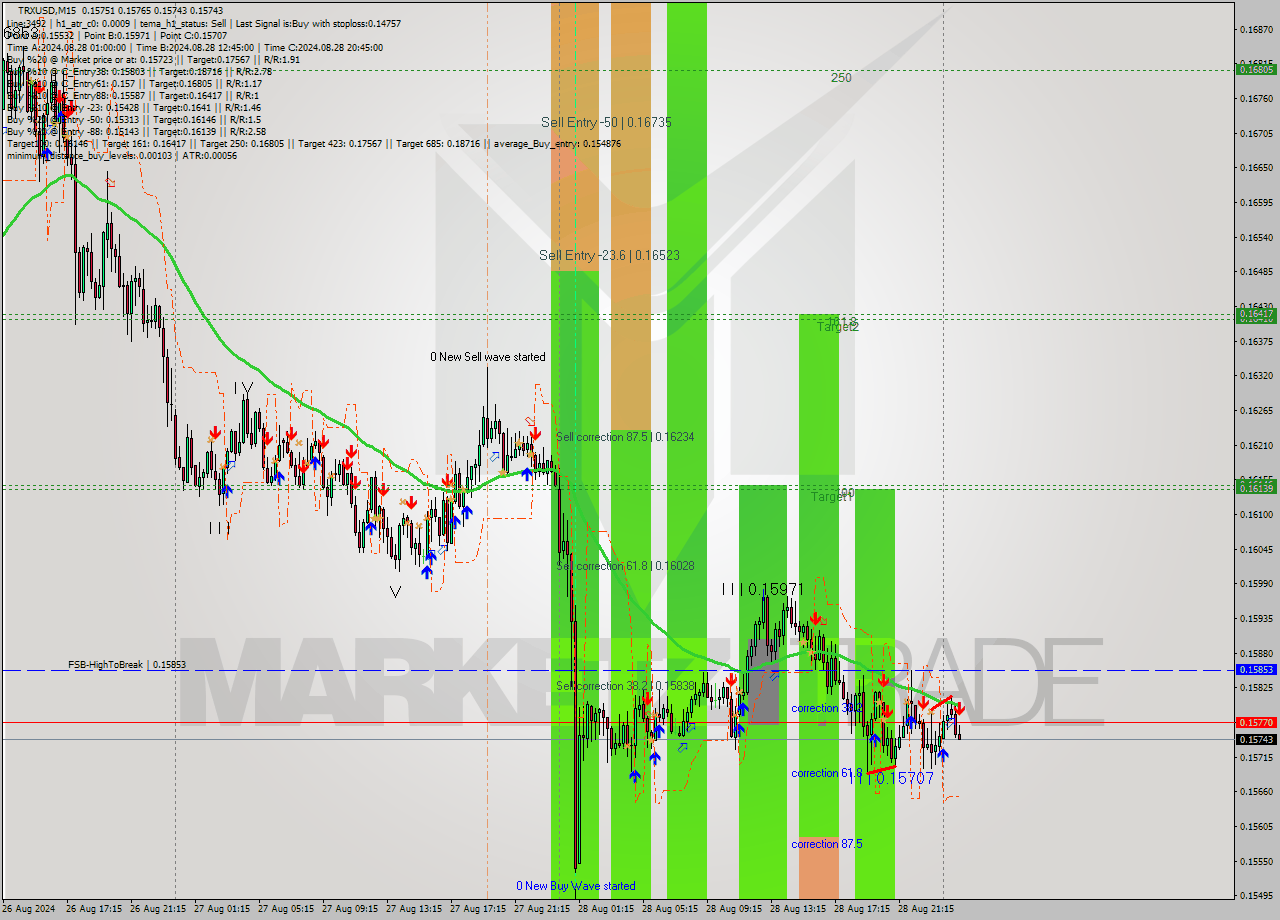1280x920 pixels.
Task: Click the 'Sell correction 38.2 | 0.15838' label
Action: pyautogui.click(x=625, y=686)
